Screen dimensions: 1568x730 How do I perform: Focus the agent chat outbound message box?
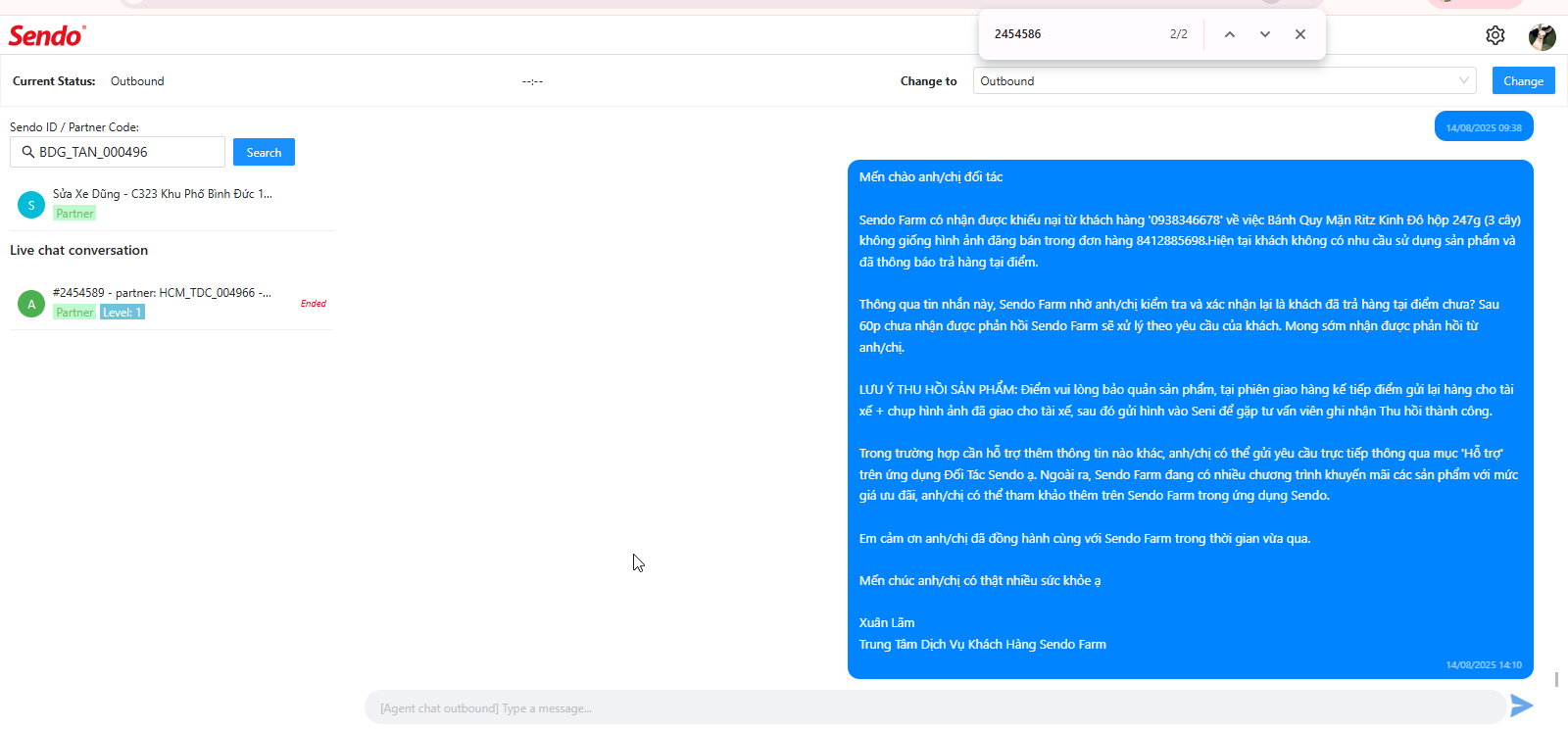click(934, 707)
